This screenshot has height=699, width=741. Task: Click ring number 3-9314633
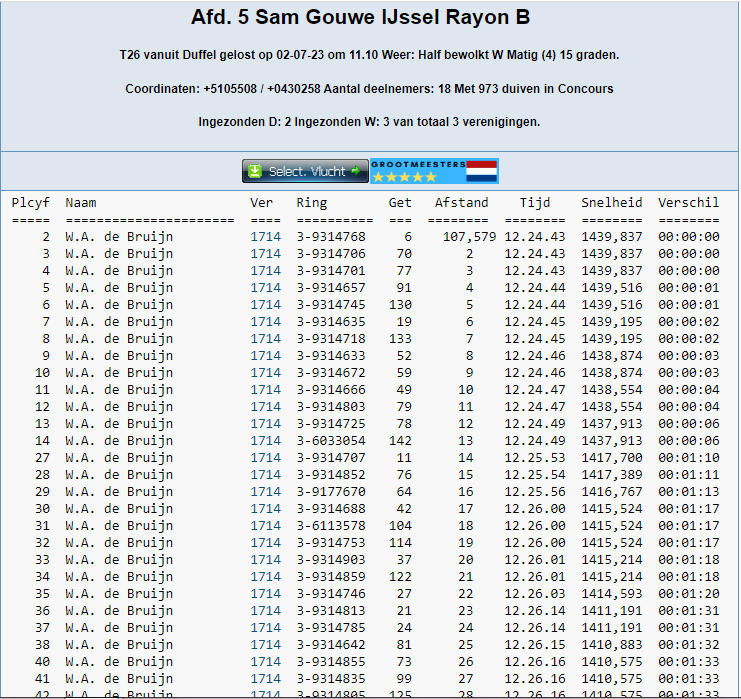pos(331,356)
